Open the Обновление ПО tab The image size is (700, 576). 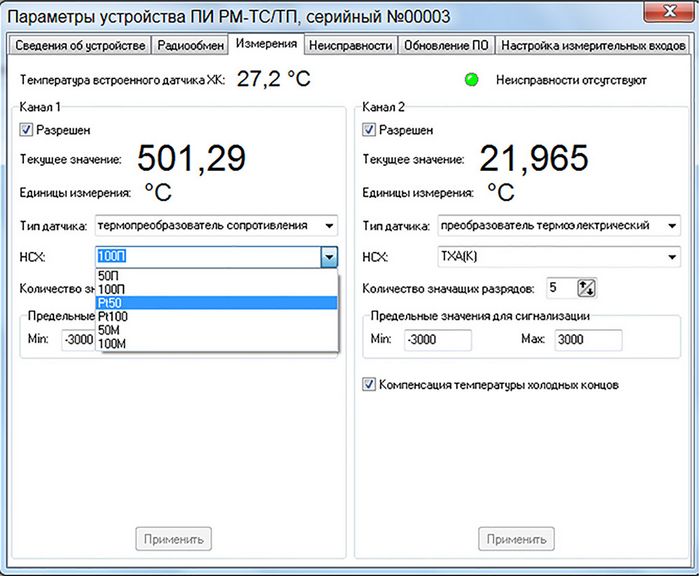pos(446,45)
